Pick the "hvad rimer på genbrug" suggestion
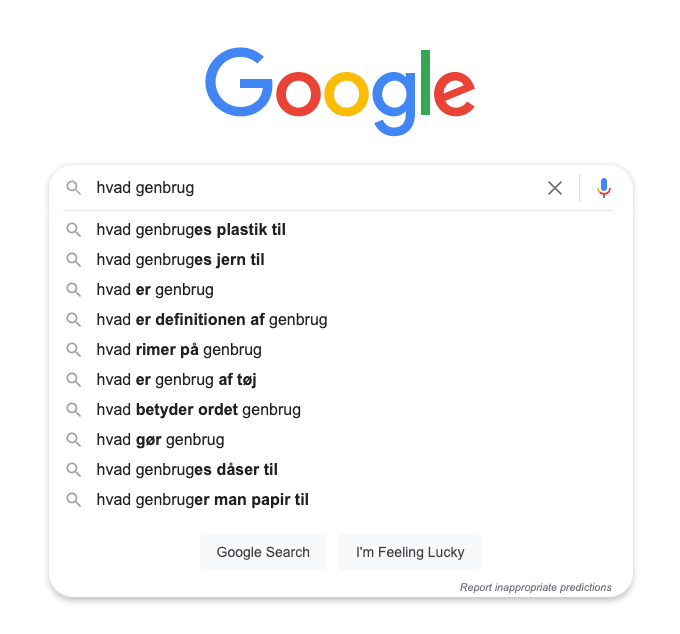The height and width of the screenshot is (634, 680). pyautogui.click(x=179, y=350)
